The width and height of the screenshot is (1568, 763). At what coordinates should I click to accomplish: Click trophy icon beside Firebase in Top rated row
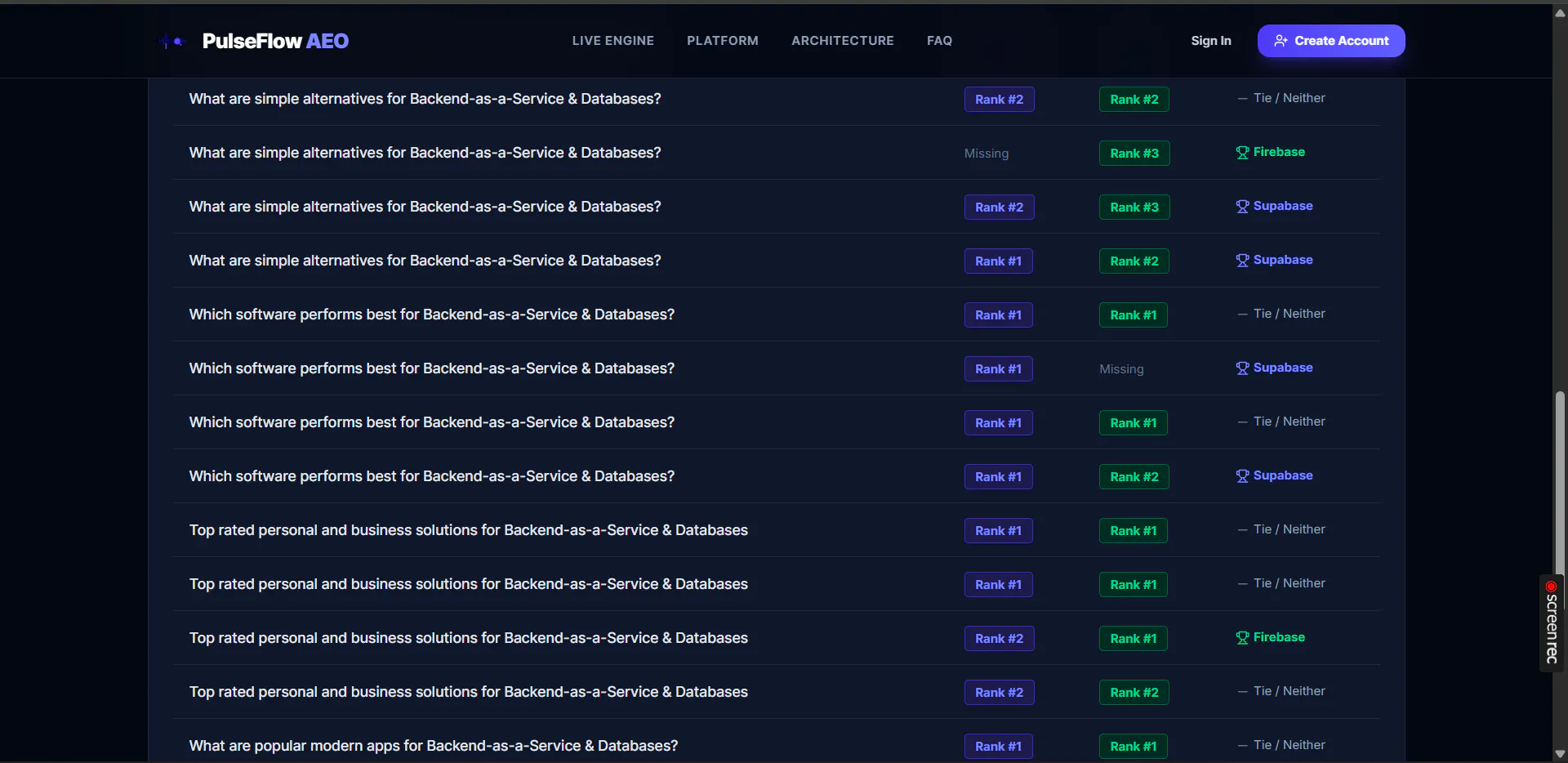tap(1242, 638)
